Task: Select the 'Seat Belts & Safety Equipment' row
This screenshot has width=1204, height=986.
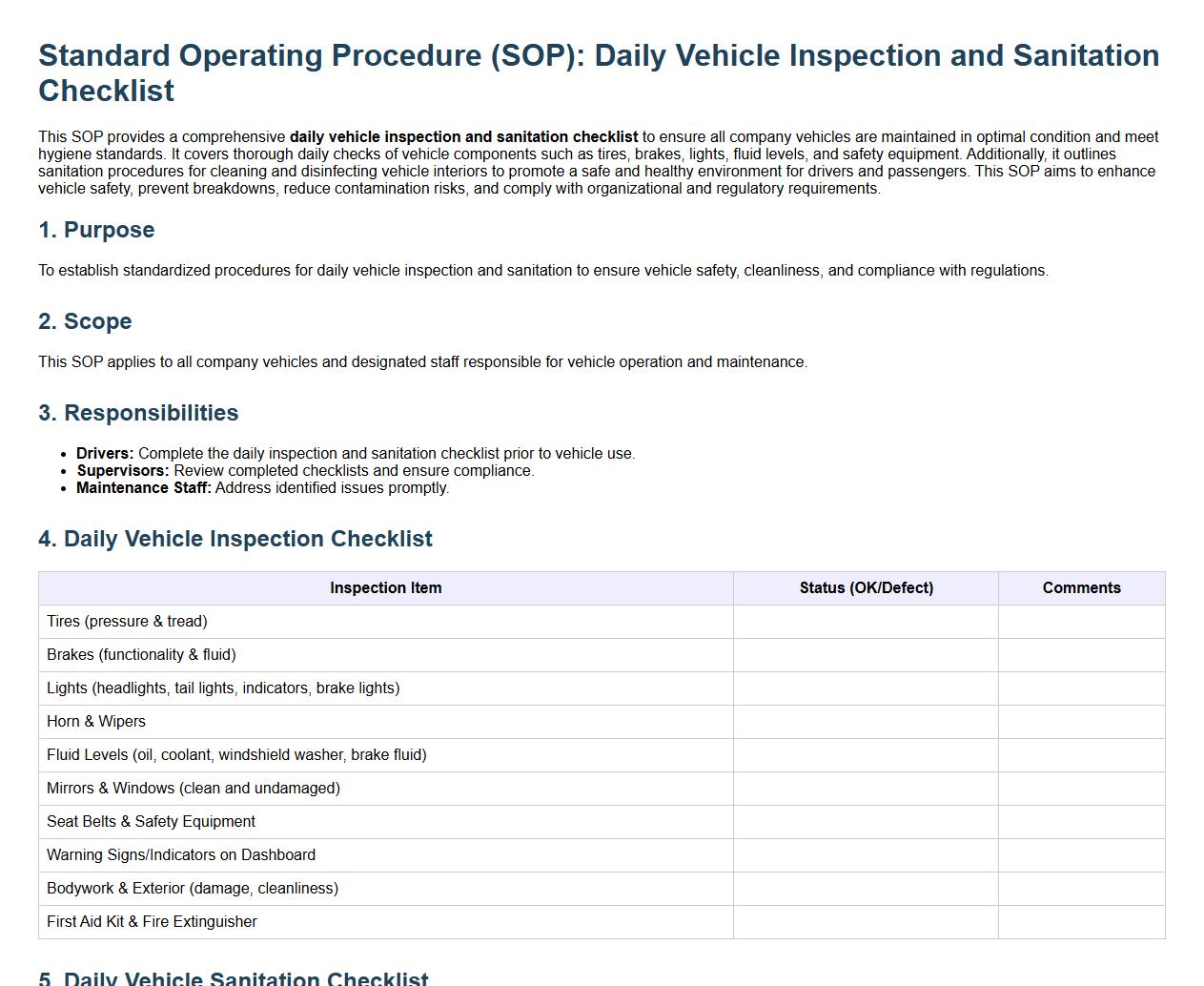Action: point(151,822)
